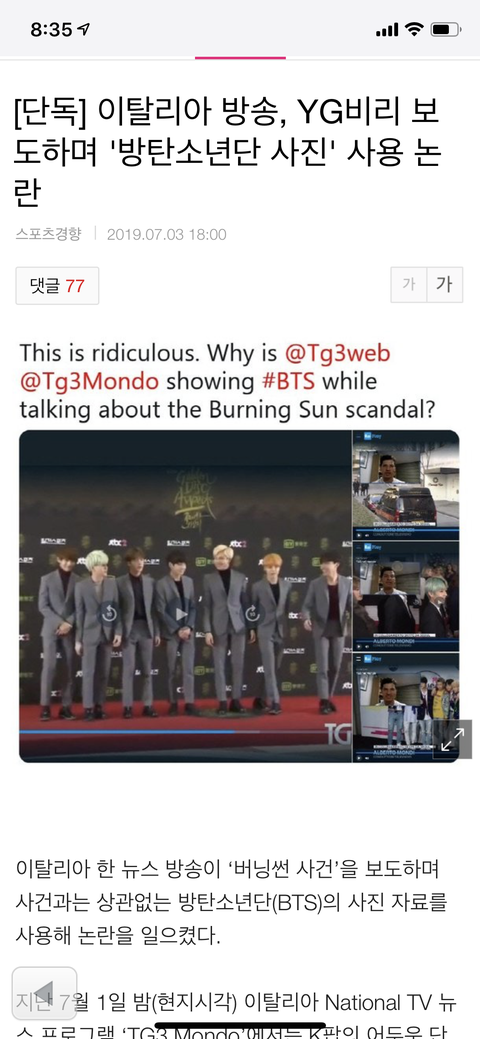Tap the top-right news clip thumbnail

(406, 485)
